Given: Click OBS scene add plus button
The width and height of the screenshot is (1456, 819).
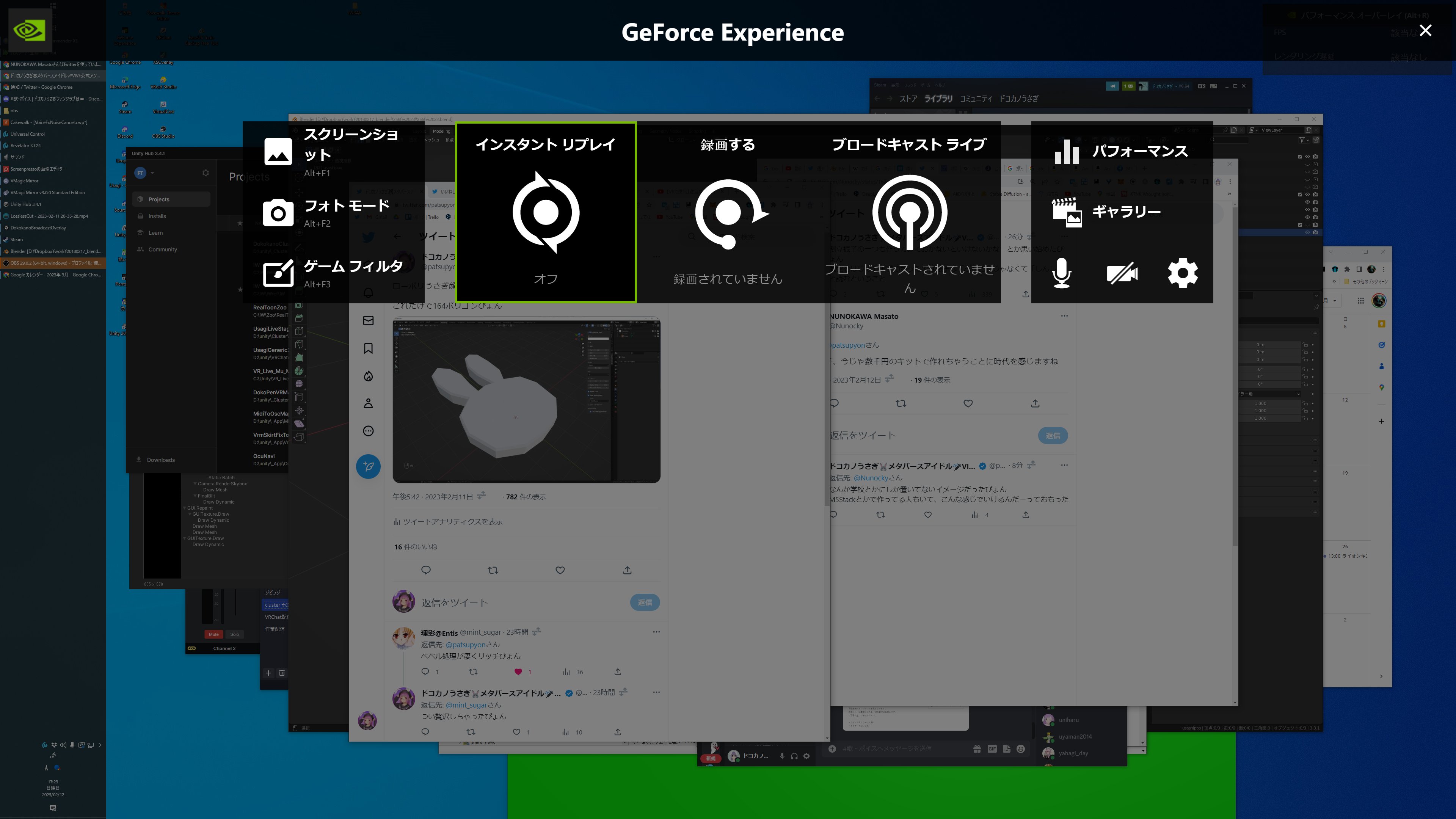Looking at the screenshot, I should pyautogui.click(x=268, y=673).
